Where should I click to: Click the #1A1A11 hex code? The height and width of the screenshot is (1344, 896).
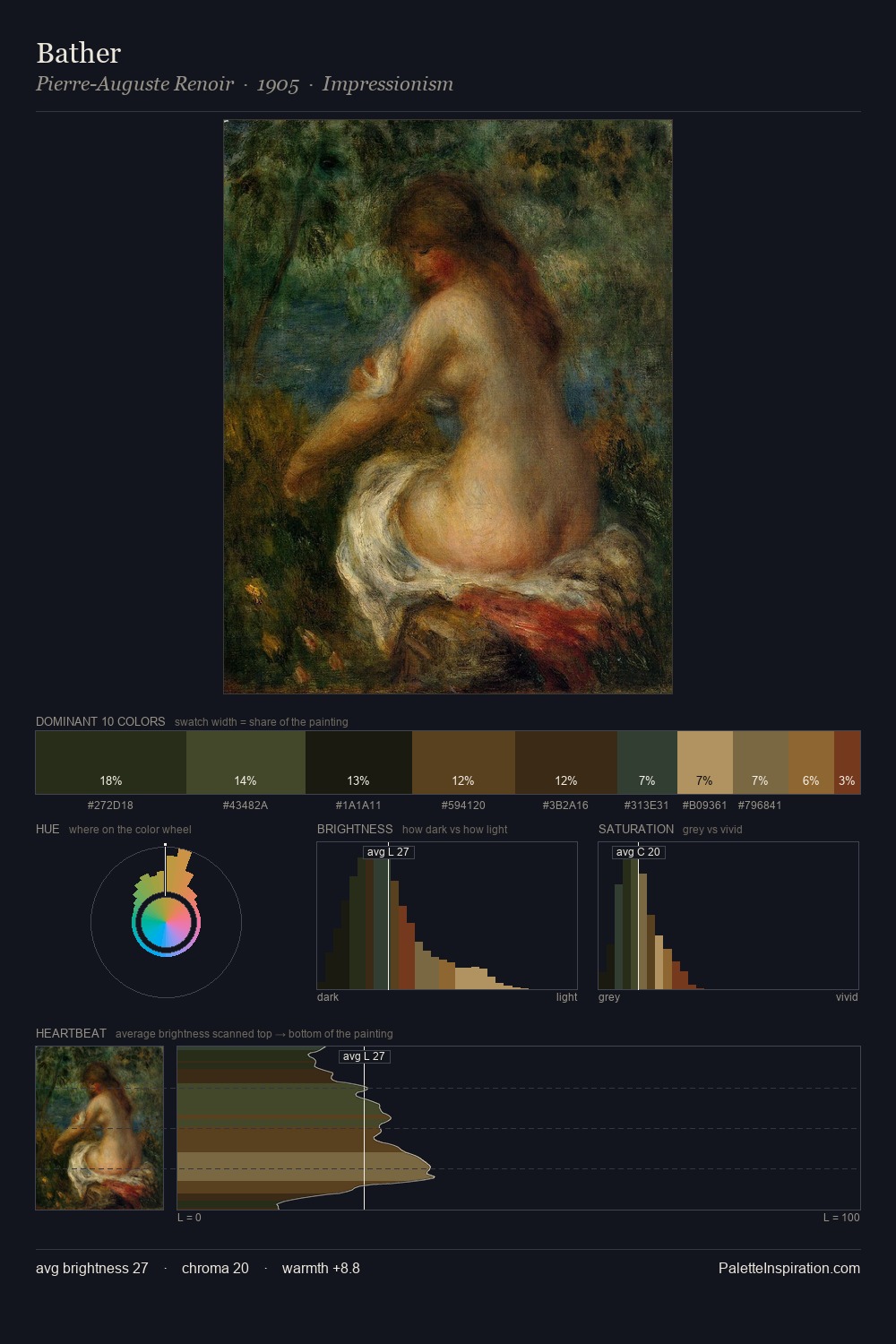[x=358, y=806]
